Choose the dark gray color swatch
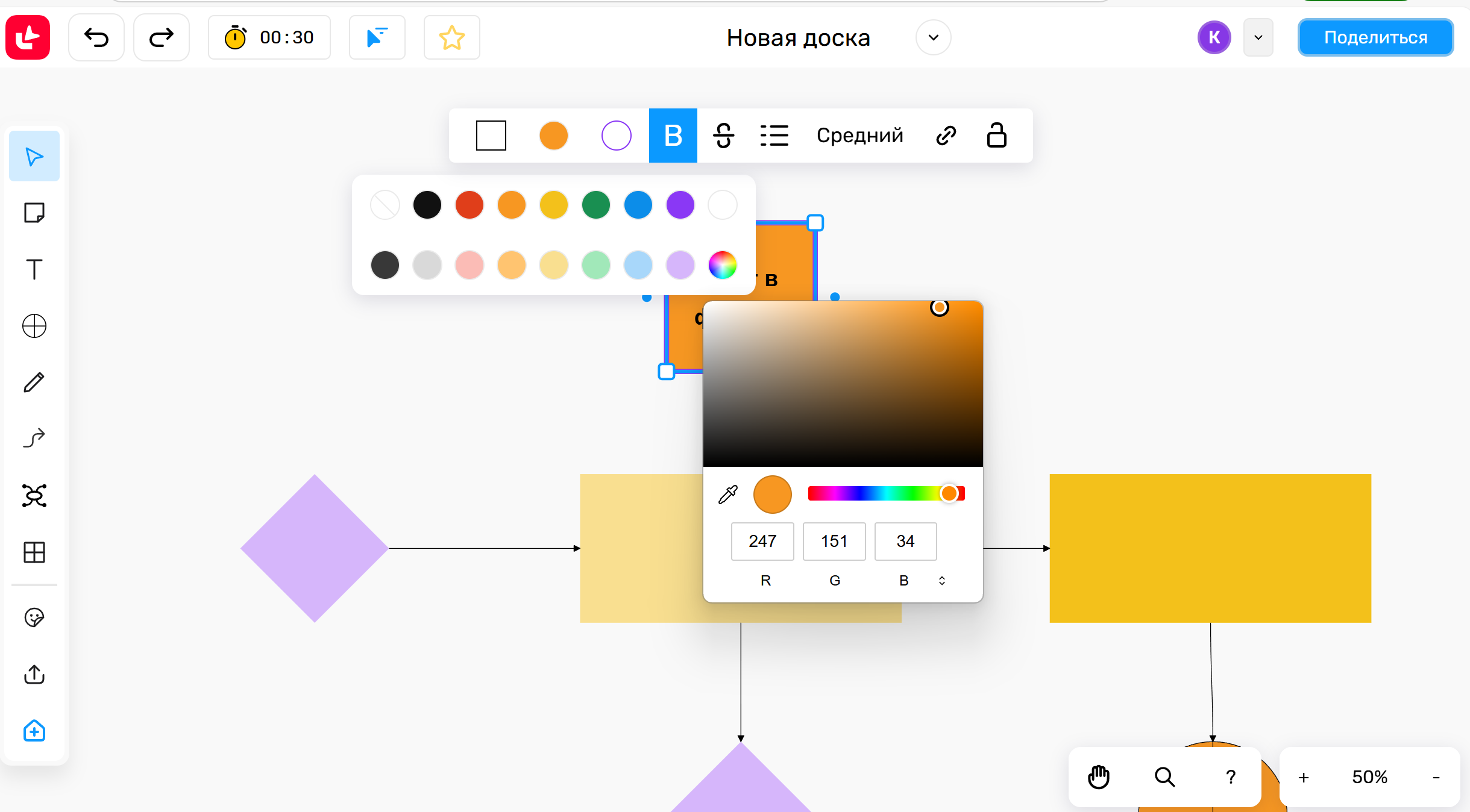 385,265
